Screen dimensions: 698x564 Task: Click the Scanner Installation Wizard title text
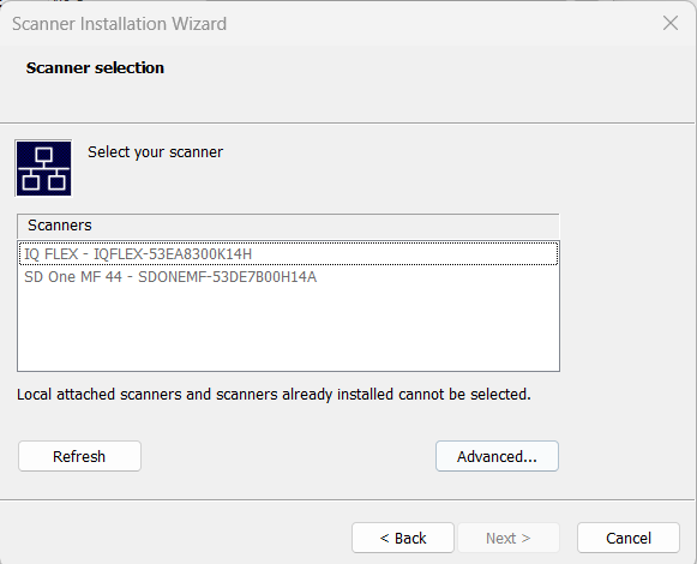[119, 23]
